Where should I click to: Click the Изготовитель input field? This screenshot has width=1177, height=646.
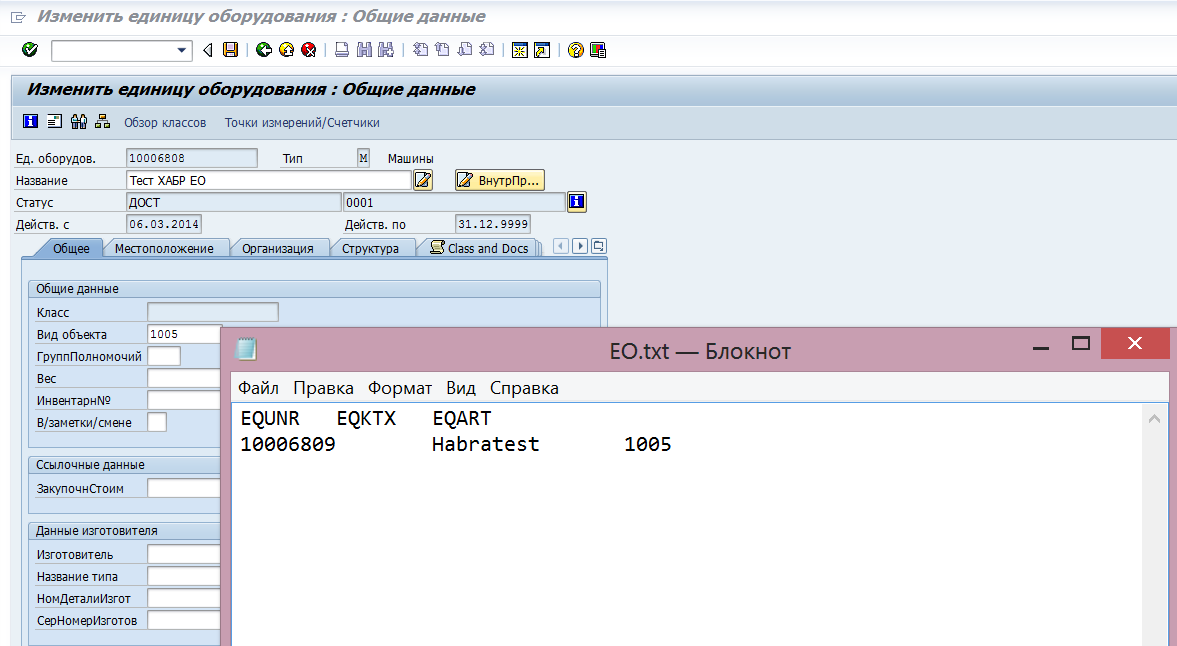(185, 554)
